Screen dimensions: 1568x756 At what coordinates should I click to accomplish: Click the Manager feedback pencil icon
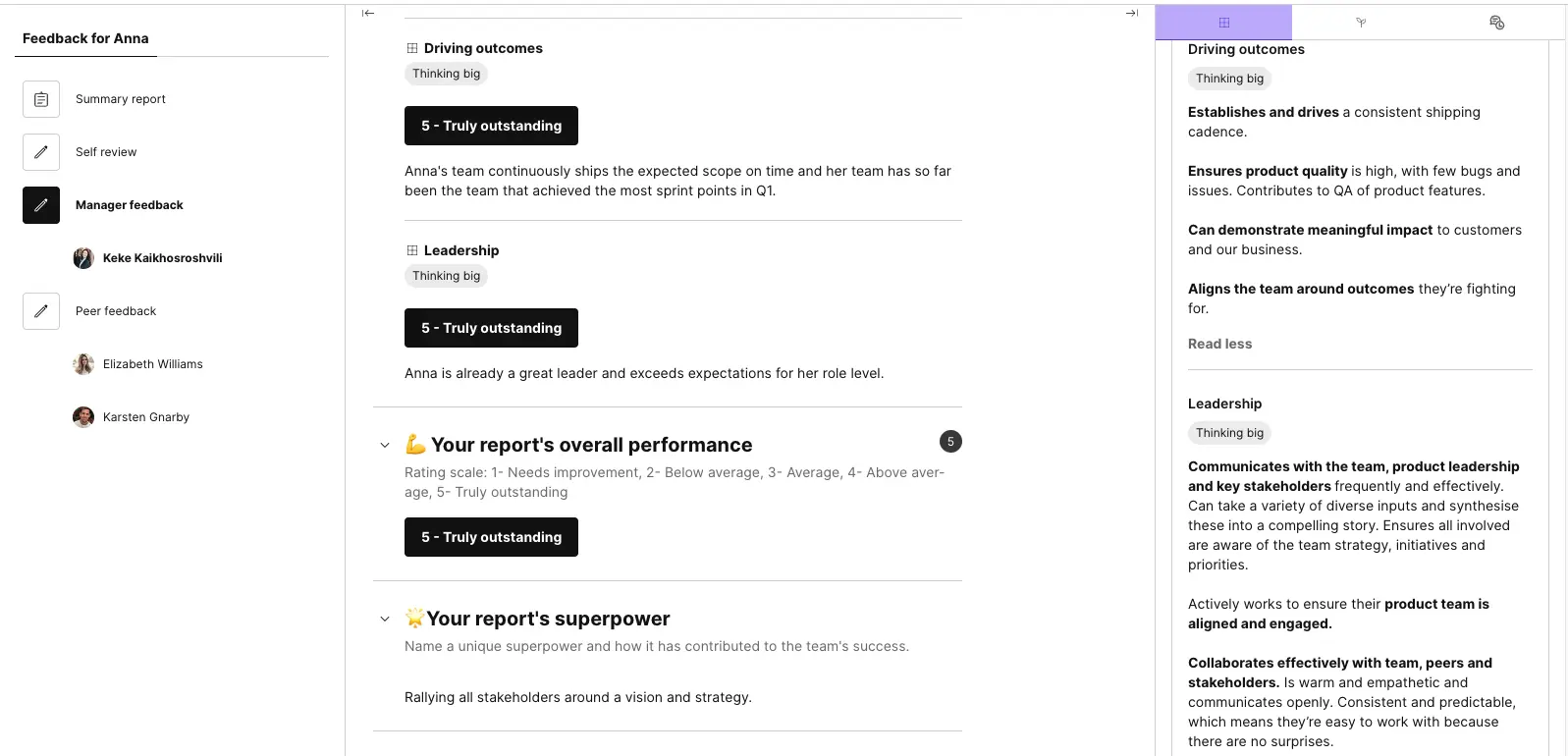point(41,205)
